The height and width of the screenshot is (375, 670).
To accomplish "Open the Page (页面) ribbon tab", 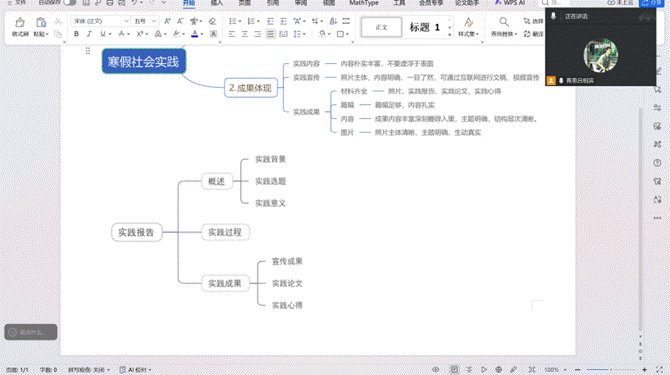I will (x=244, y=3).
